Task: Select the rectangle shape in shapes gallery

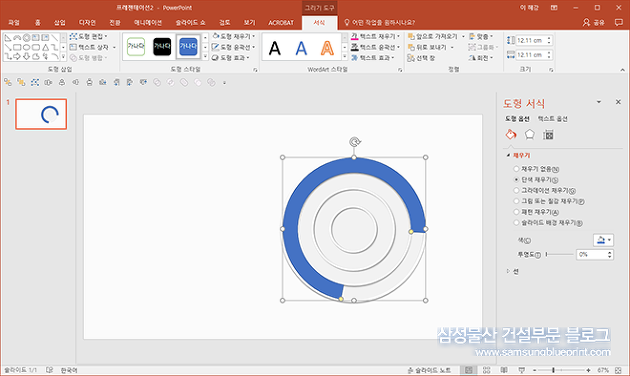Action: (17, 47)
